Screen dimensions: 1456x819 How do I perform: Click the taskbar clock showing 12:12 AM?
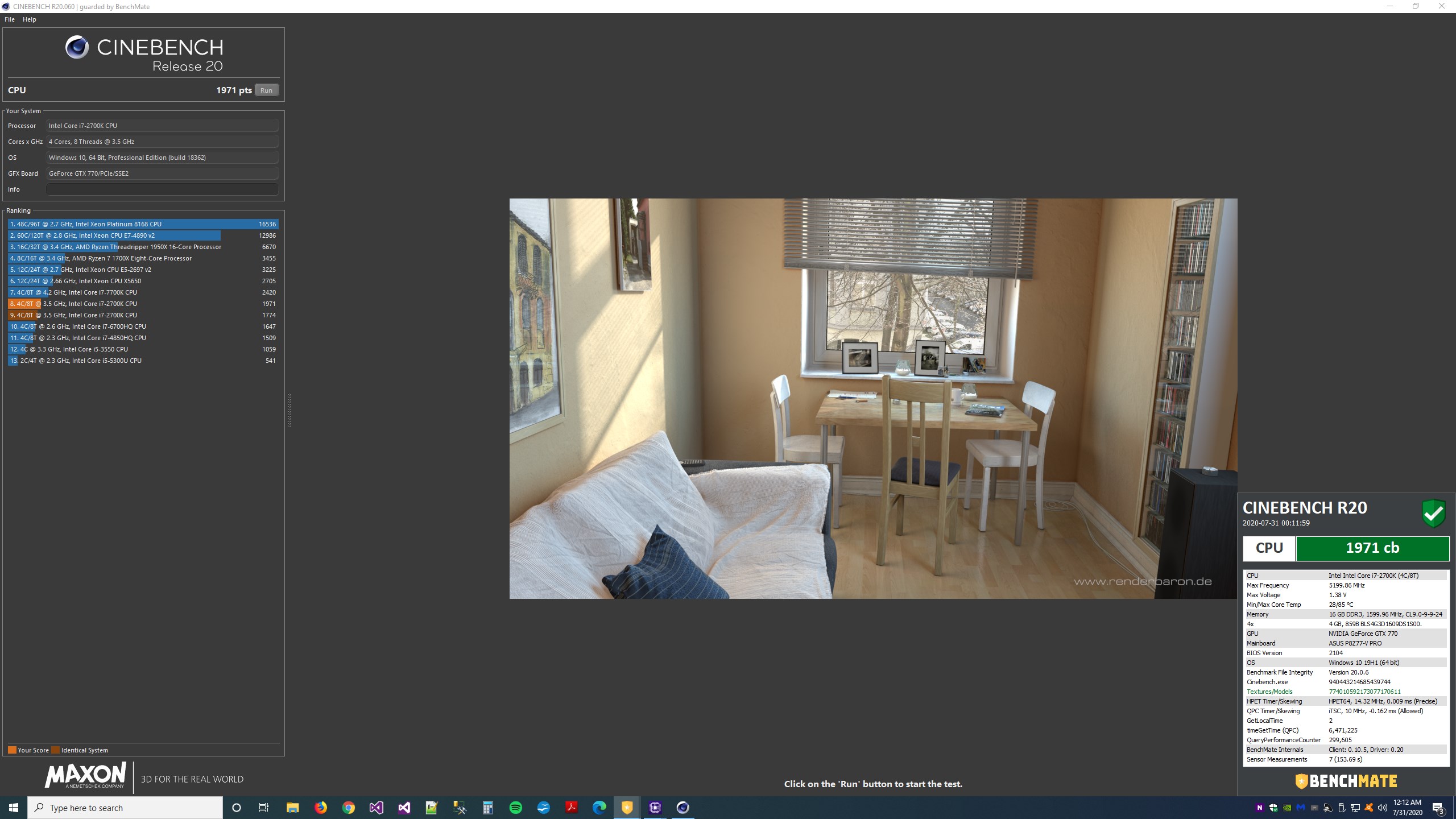click(x=1408, y=808)
